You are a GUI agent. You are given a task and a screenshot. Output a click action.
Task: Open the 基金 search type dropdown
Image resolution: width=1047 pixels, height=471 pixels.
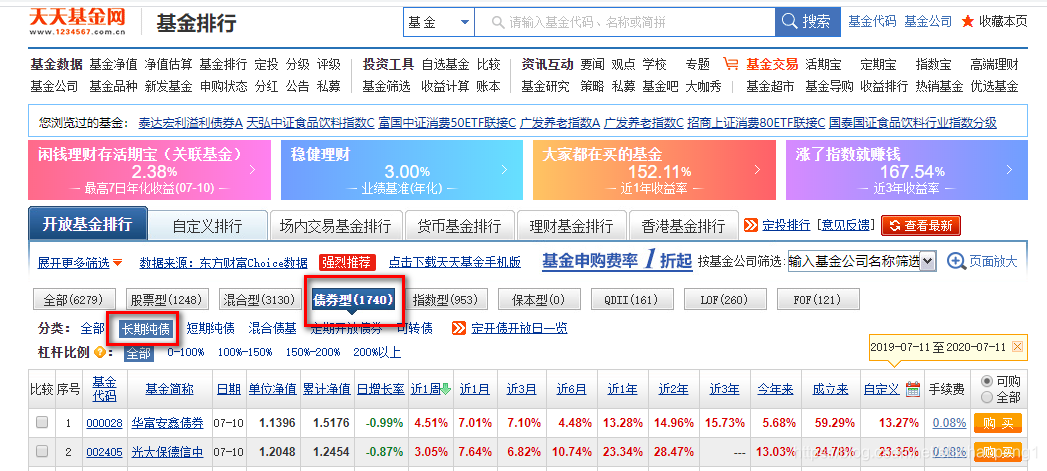click(438, 22)
